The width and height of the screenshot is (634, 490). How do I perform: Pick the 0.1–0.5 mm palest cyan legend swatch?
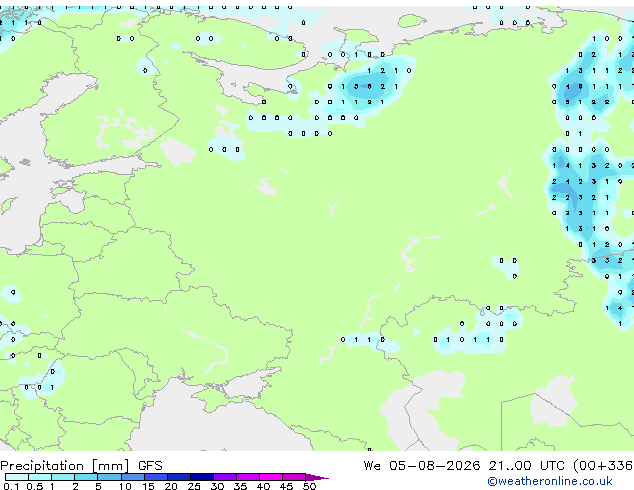tap(17, 477)
